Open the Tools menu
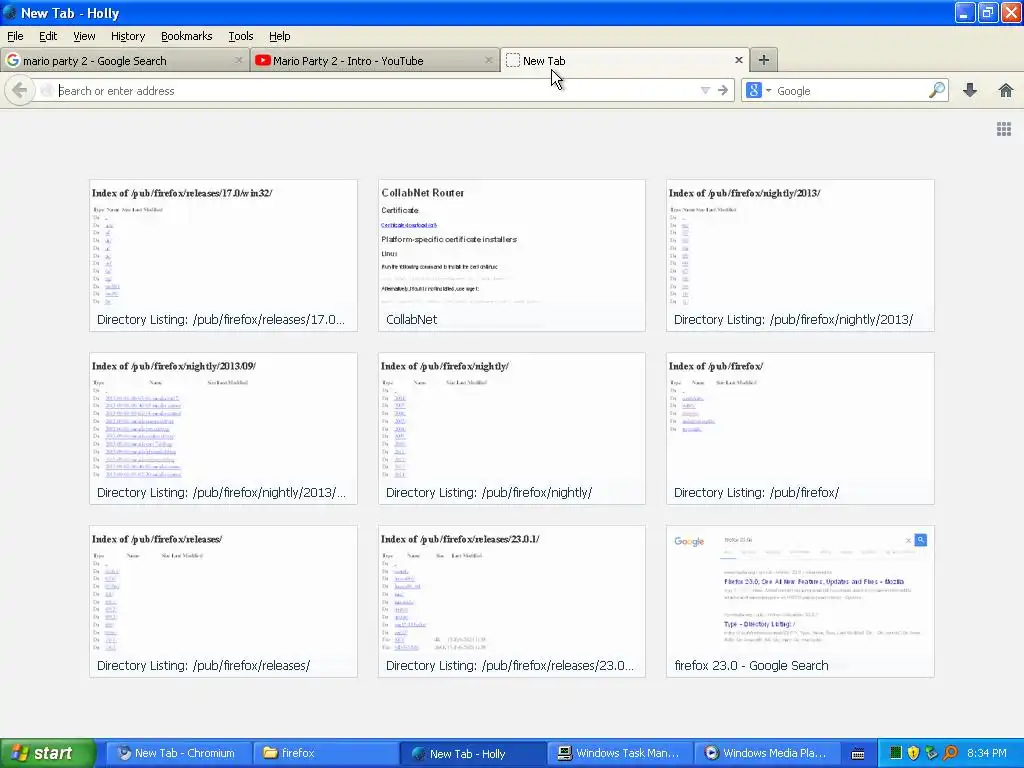 [x=240, y=36]
